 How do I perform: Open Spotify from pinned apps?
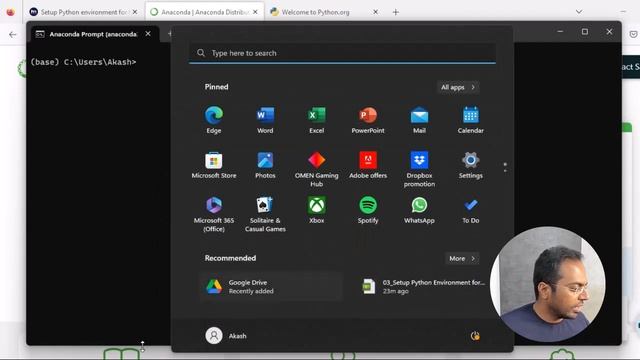point(368,210)
